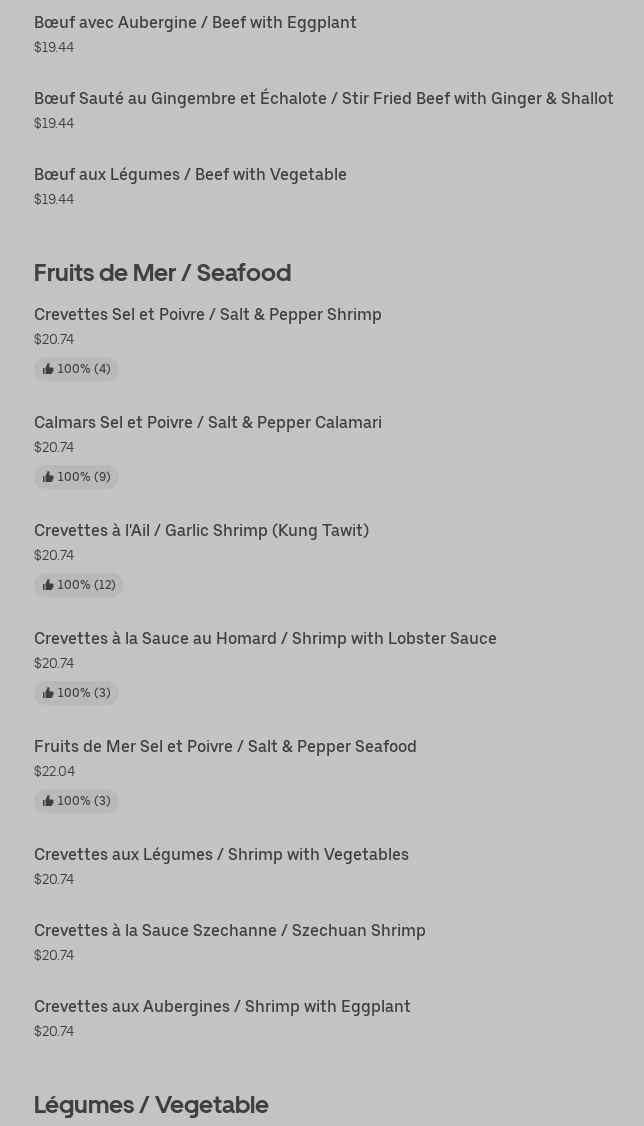Click the 100% (9) rating badge
Image resolution: width=644 pixels, height=1126 pixels.
click(x=84, y=477)
